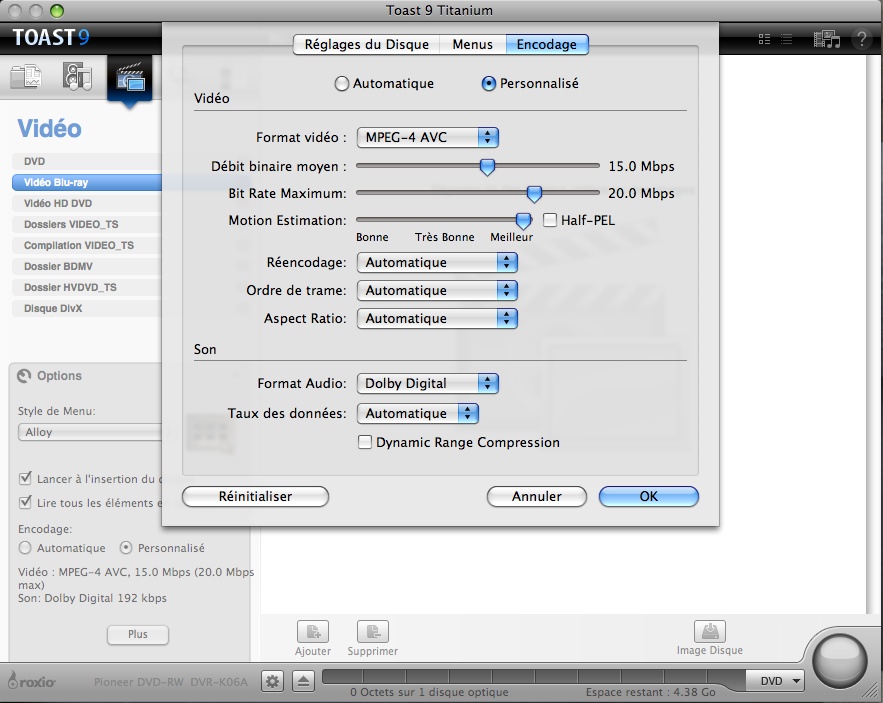The height and width of the screenshot is (703, 883).
Task: Click the disc space usage bar
Action: tap(534, 676)
